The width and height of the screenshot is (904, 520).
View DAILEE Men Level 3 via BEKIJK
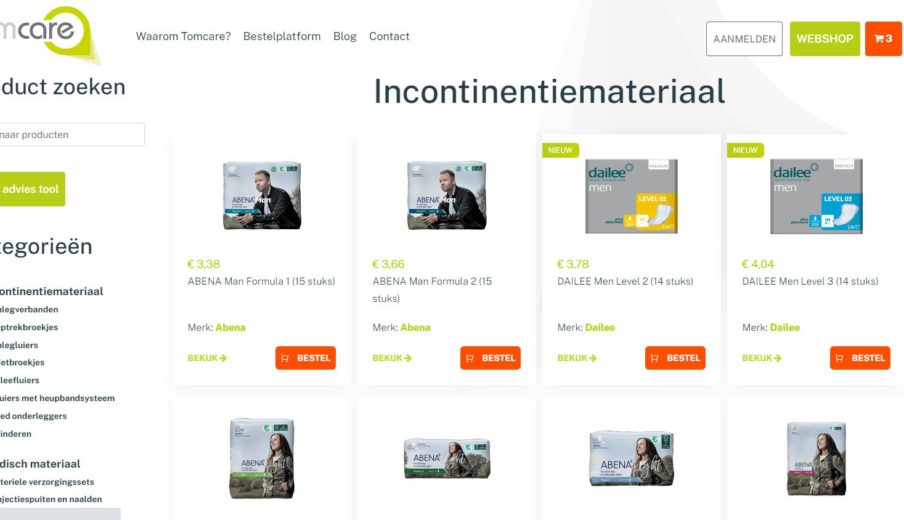pyautogui.click(x=762, y=358)
